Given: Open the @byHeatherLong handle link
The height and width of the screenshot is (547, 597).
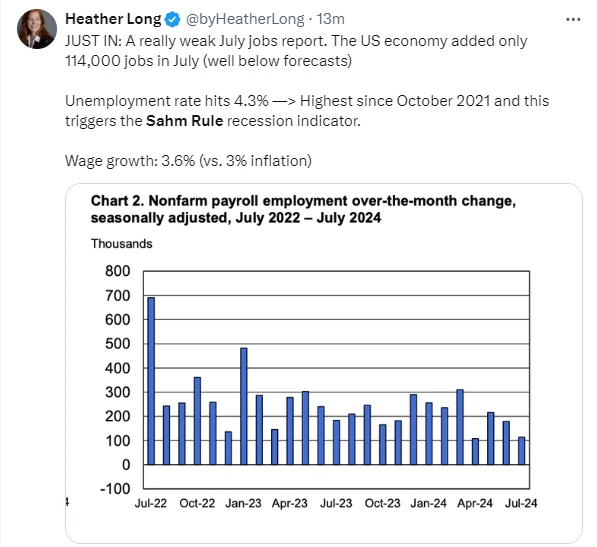Looking at the screenshot, I should pos(245,19).
